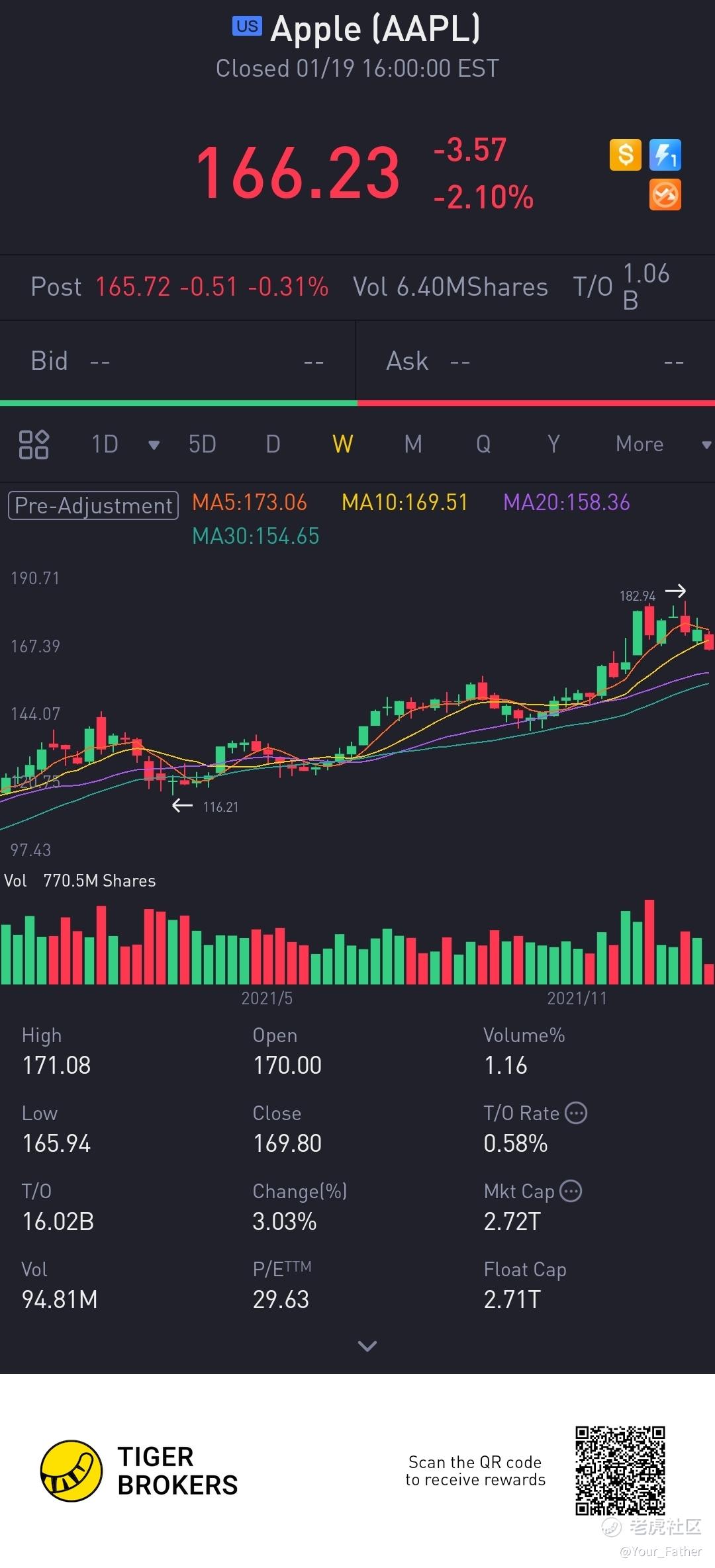The height and width of the screenshot is (1568, 715).
Task: Tap the QR code image
Action: 620,1470
